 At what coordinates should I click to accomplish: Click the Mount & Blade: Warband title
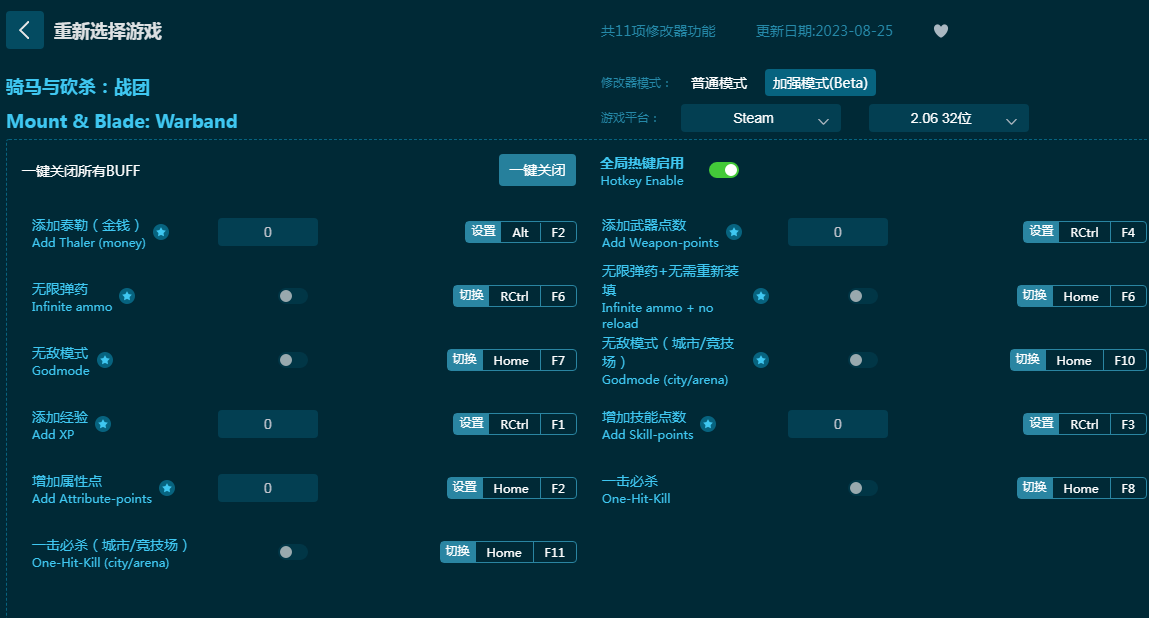point(122,121)
